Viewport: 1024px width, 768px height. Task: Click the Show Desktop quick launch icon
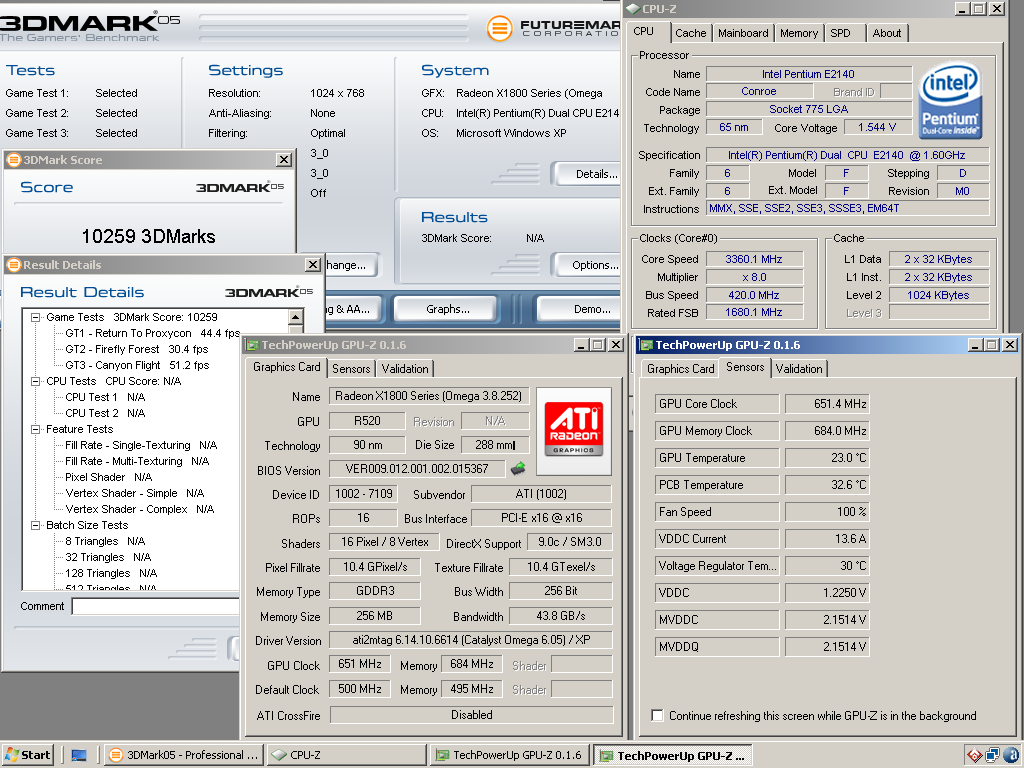point(79,756)
